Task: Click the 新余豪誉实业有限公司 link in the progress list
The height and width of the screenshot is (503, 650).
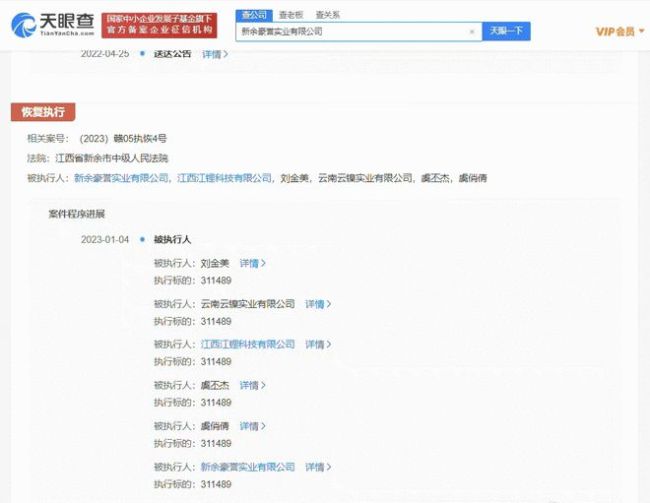Action: point(248,467)
